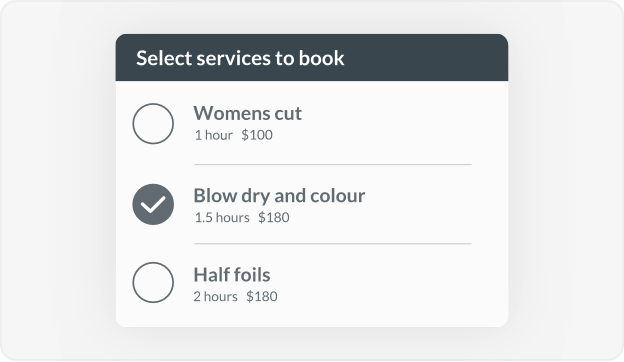Select the Half foils service title
The height and width of the screenshot is (362, 624).
click(x=232, y=275)
